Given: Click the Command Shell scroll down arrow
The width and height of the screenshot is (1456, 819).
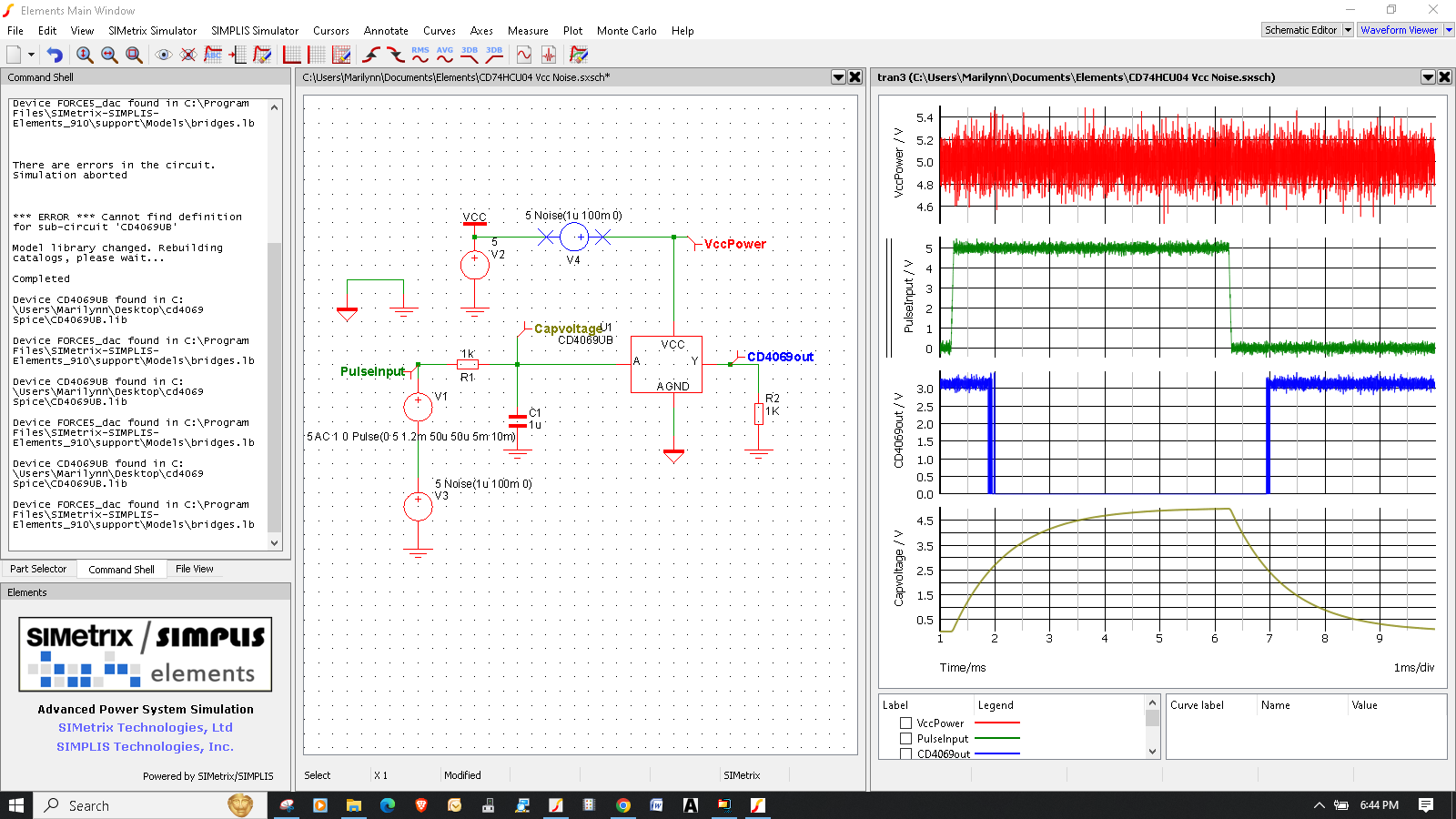Looking at the screenshot, I should tap(275, 543).
